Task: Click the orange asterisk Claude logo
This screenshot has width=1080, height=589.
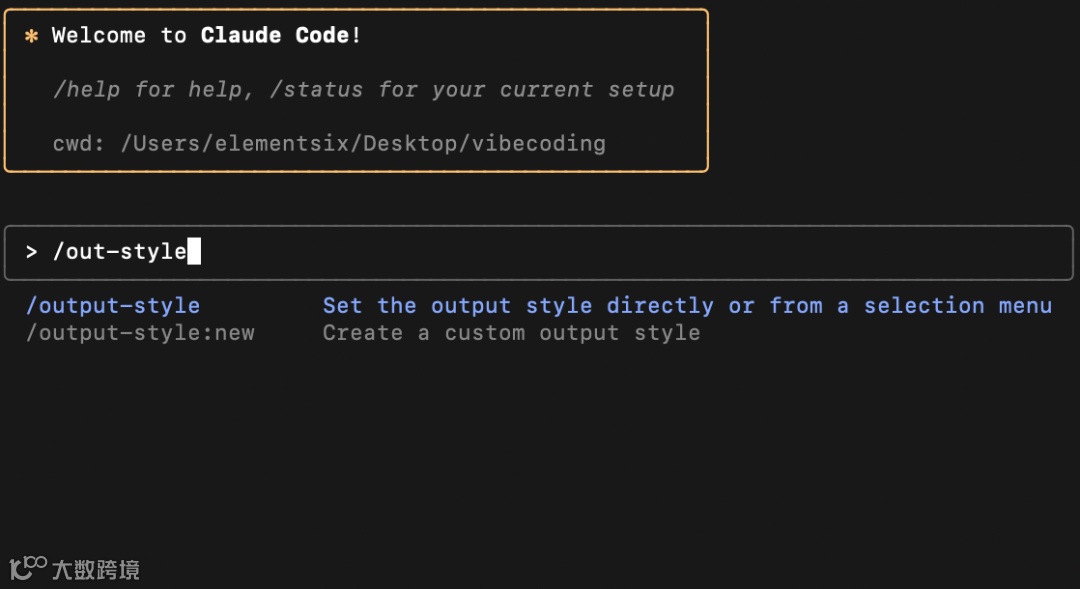Action: [31, 36]
